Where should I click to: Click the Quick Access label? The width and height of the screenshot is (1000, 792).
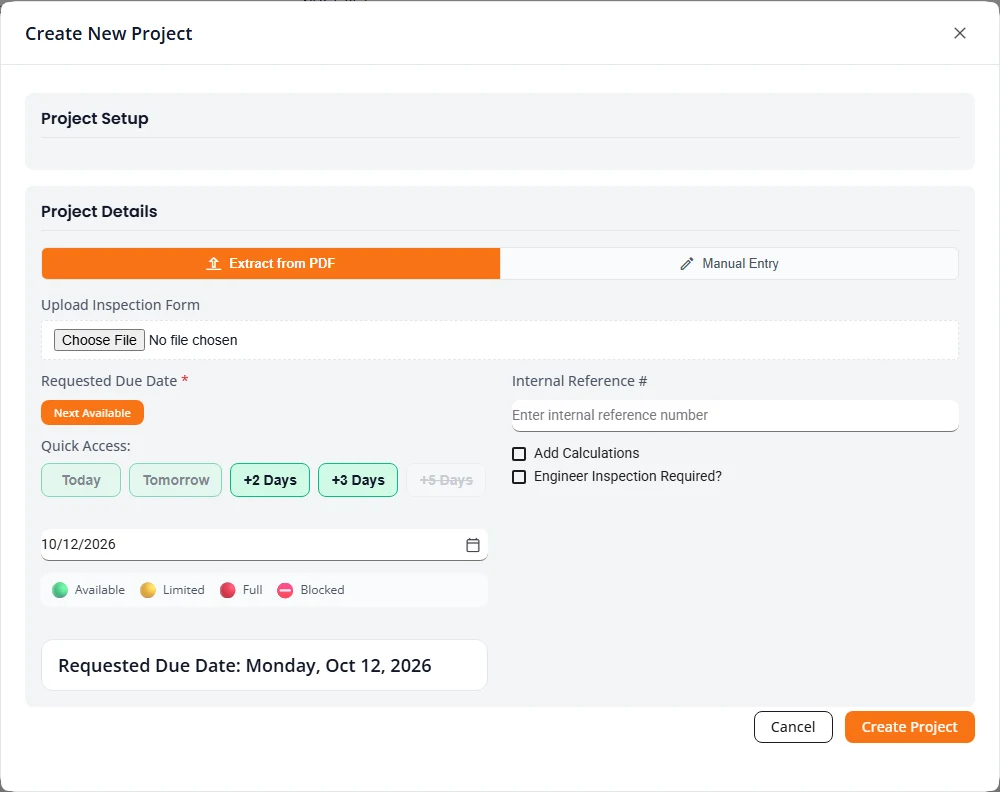click(x=86, y=446)
